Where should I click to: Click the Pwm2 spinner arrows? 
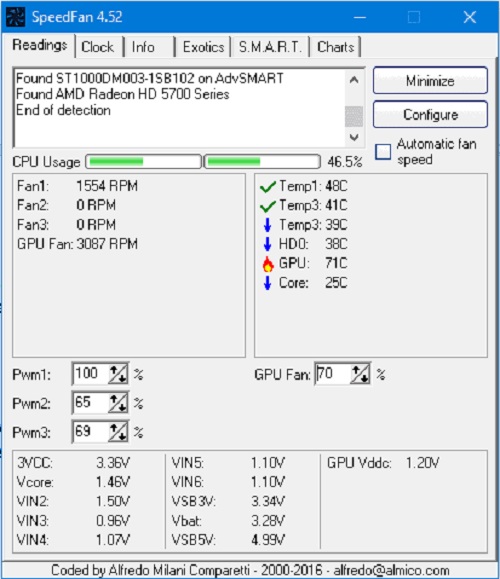118,403
